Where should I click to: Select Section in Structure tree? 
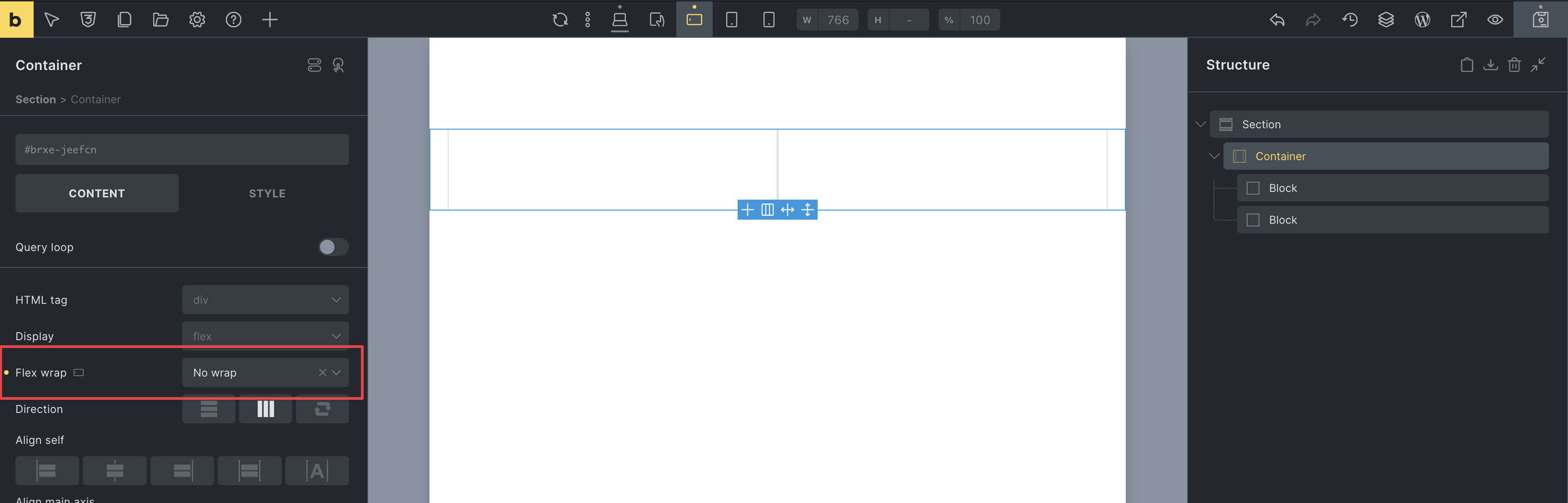(x=1379, y=124)
